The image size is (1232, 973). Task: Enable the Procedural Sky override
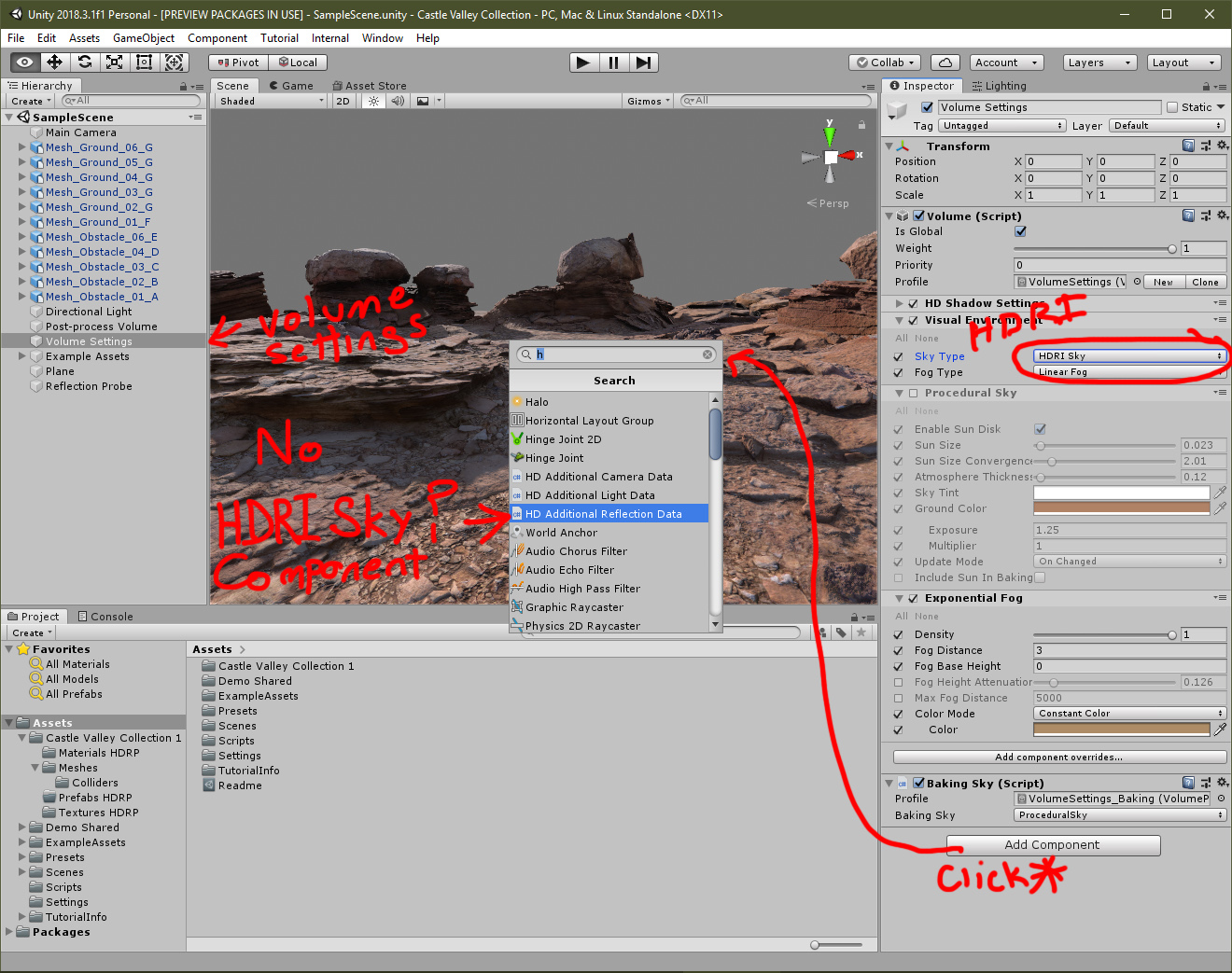click(x=912, y=393)
